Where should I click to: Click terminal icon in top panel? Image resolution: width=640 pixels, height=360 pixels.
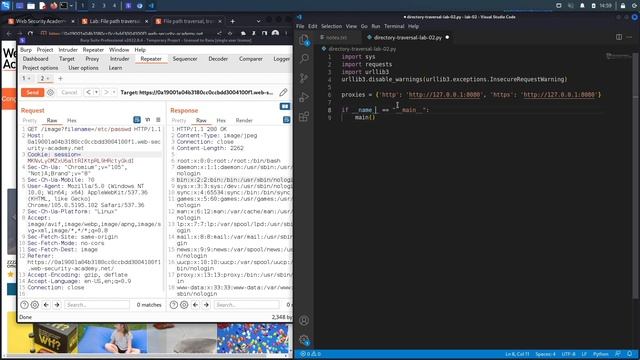point(64,6)
